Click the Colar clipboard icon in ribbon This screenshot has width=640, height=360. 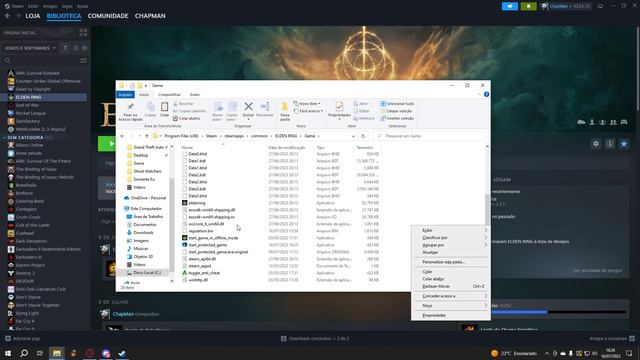coord(164,109)
